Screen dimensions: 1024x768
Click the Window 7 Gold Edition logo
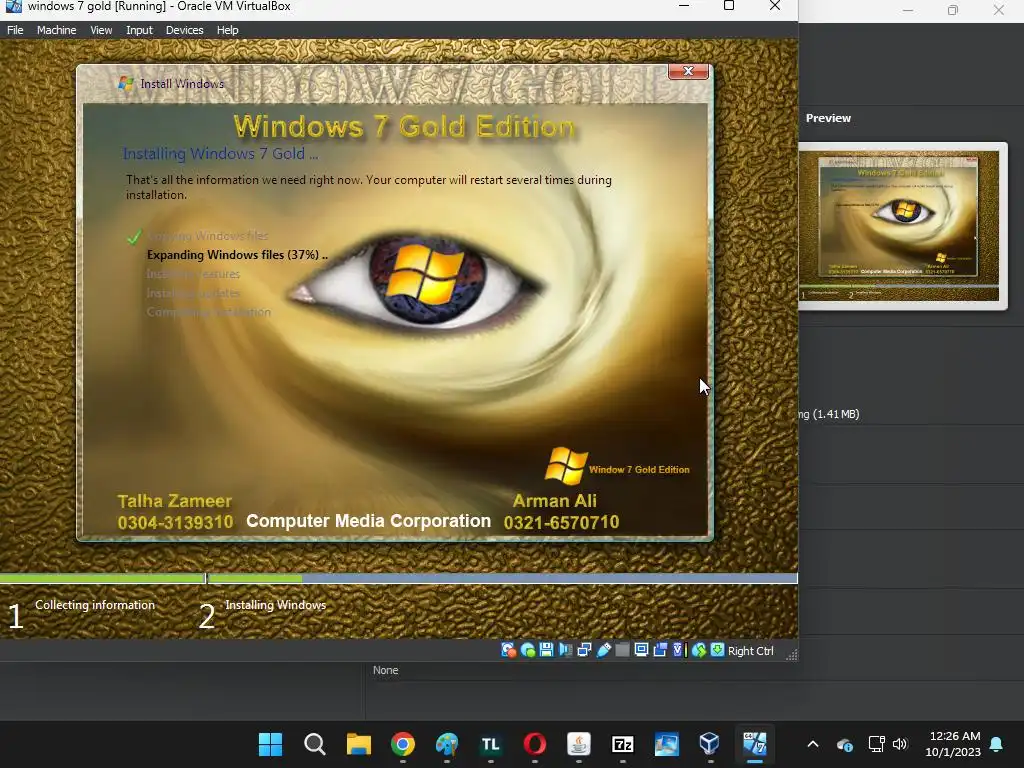pyautogui.click(x=617, y=466)
